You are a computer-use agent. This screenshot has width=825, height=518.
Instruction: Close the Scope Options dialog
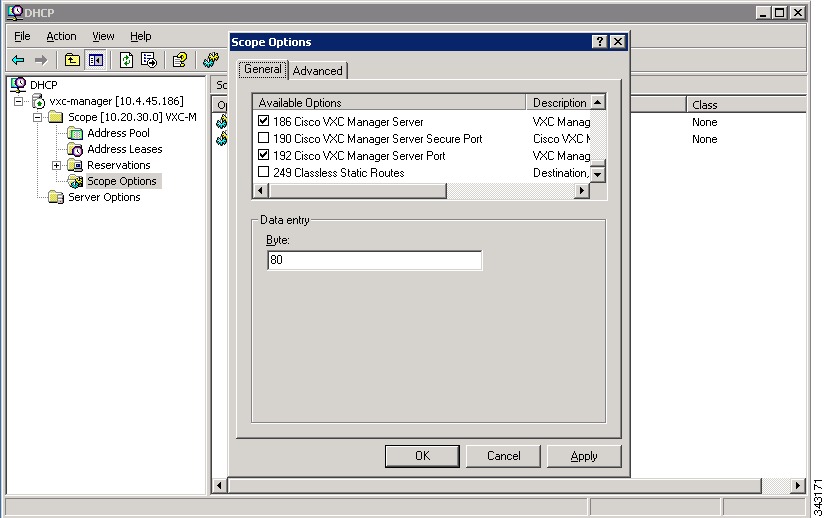tap(618, 42)
